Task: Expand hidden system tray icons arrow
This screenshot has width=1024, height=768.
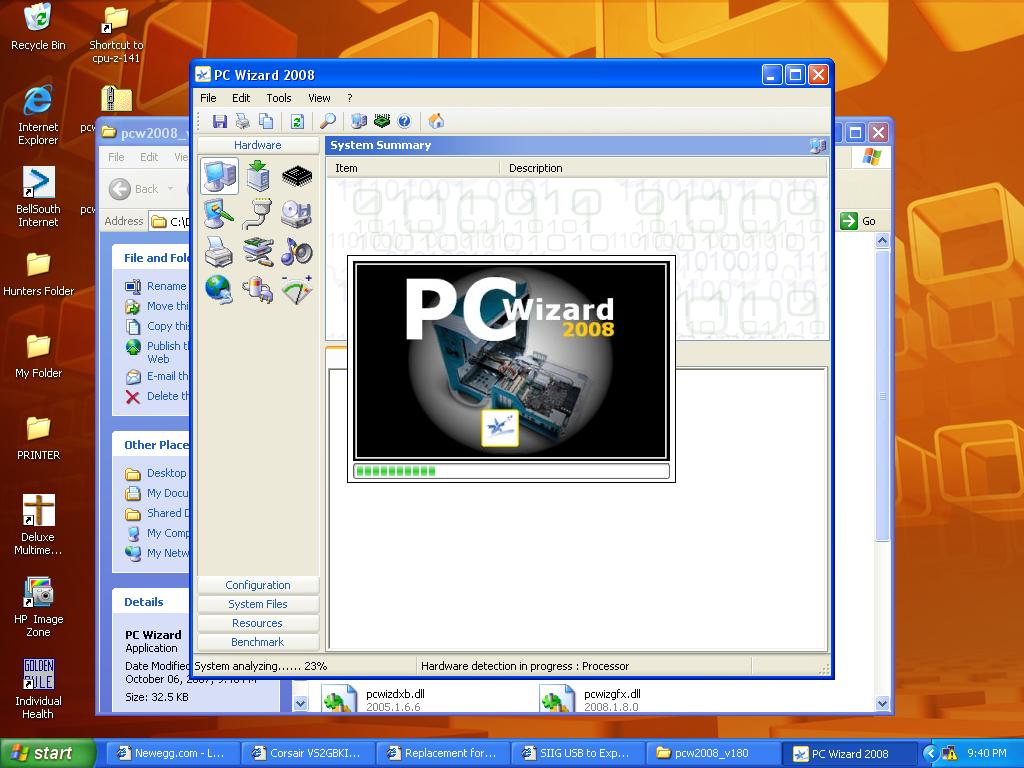Action: (x=931, y=754)
